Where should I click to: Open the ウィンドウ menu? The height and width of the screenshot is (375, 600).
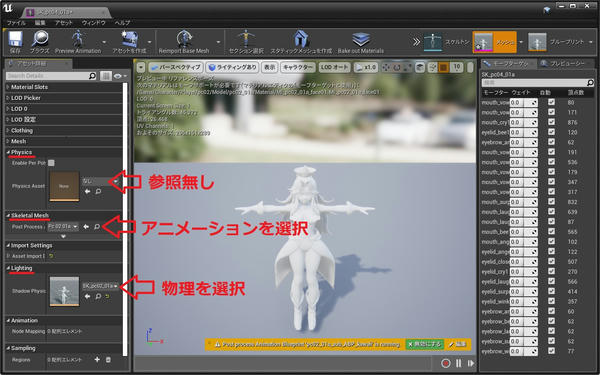94,23
